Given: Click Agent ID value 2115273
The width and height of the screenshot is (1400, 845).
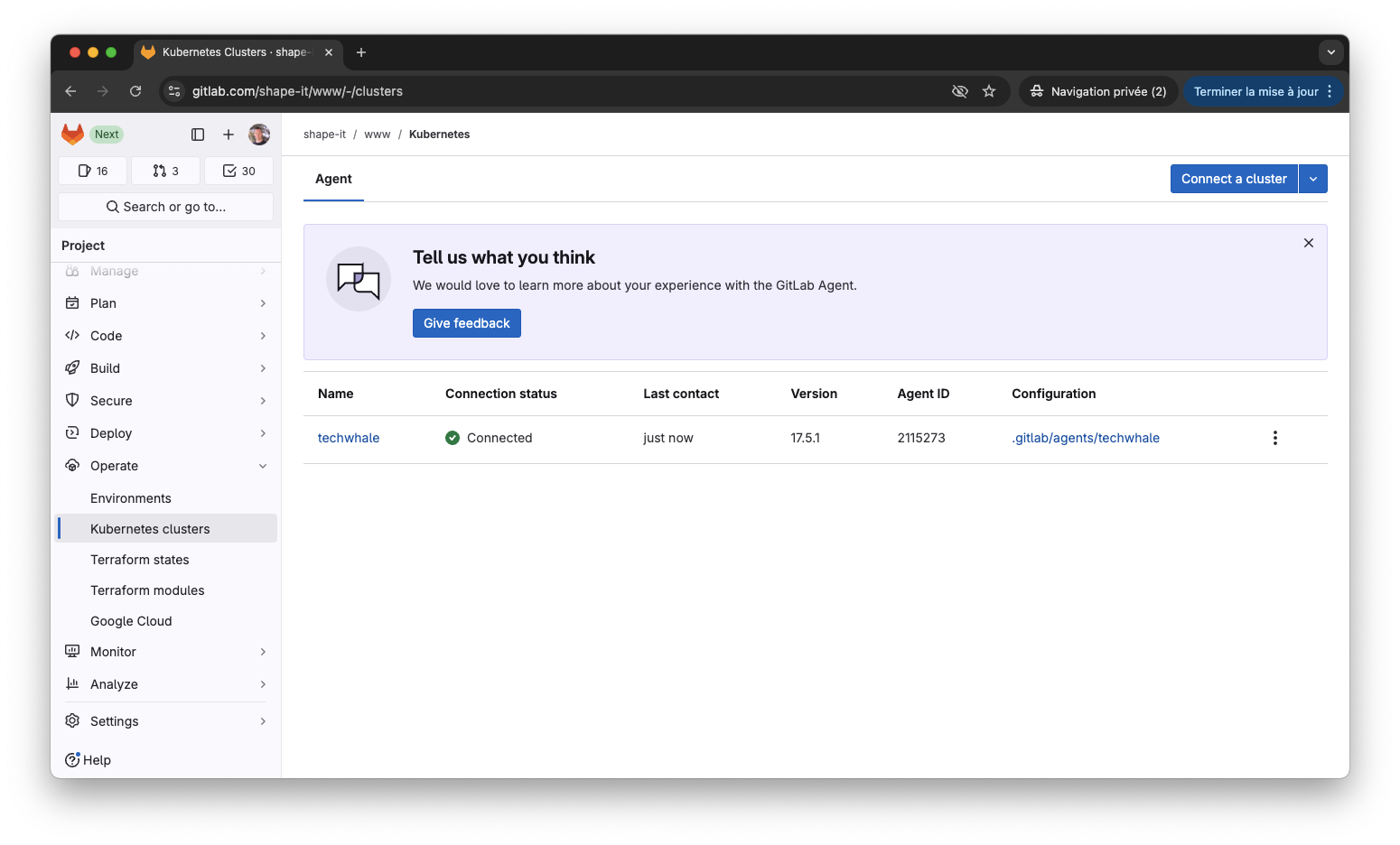Looking at the screenshot, I should click(x=921, y=438).
